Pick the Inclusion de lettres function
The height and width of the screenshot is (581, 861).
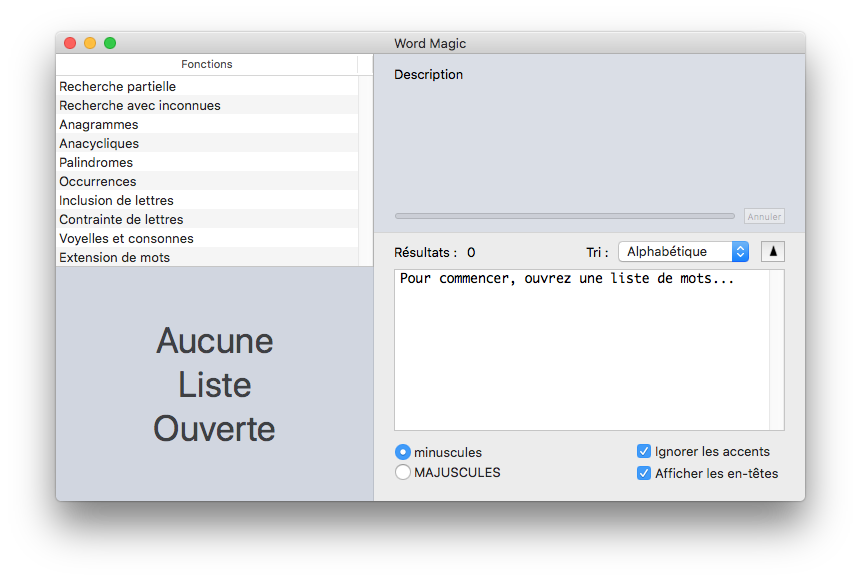116,201
